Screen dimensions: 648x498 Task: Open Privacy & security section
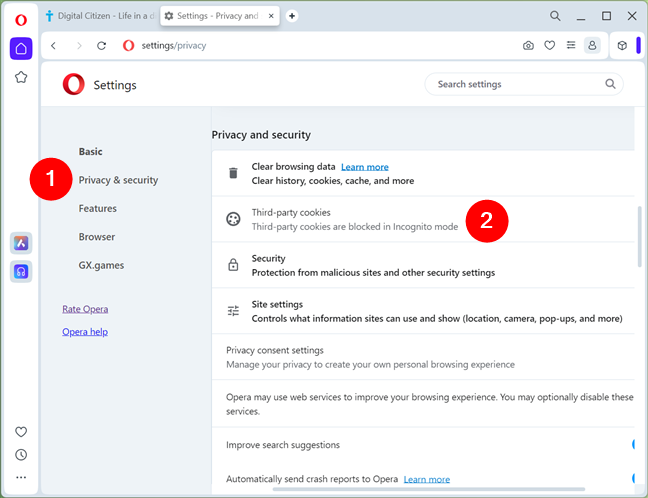coord(118,180)
